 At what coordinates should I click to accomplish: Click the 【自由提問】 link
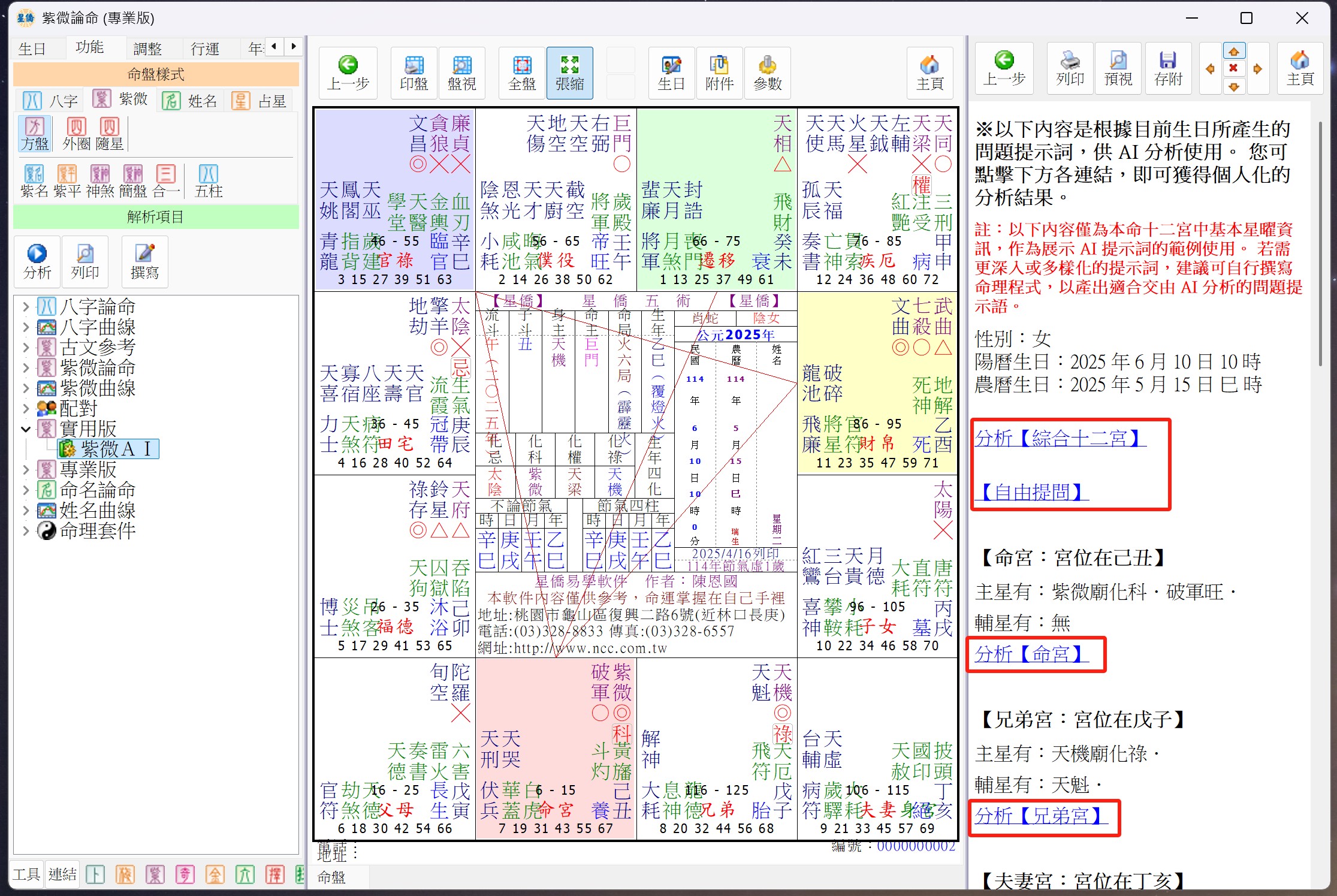(1031, 492)
